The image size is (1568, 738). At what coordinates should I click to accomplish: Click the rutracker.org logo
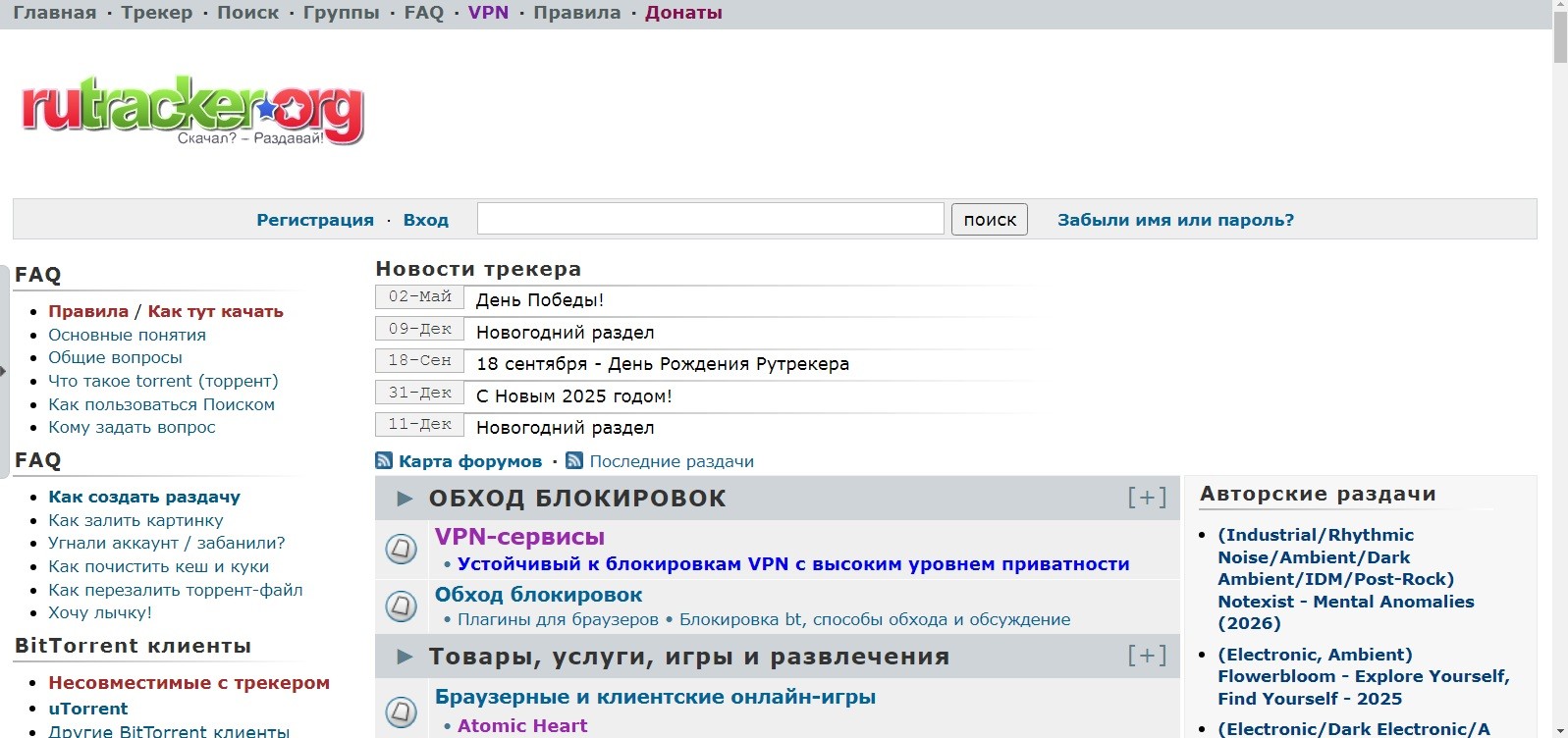(x=192, y=110)
